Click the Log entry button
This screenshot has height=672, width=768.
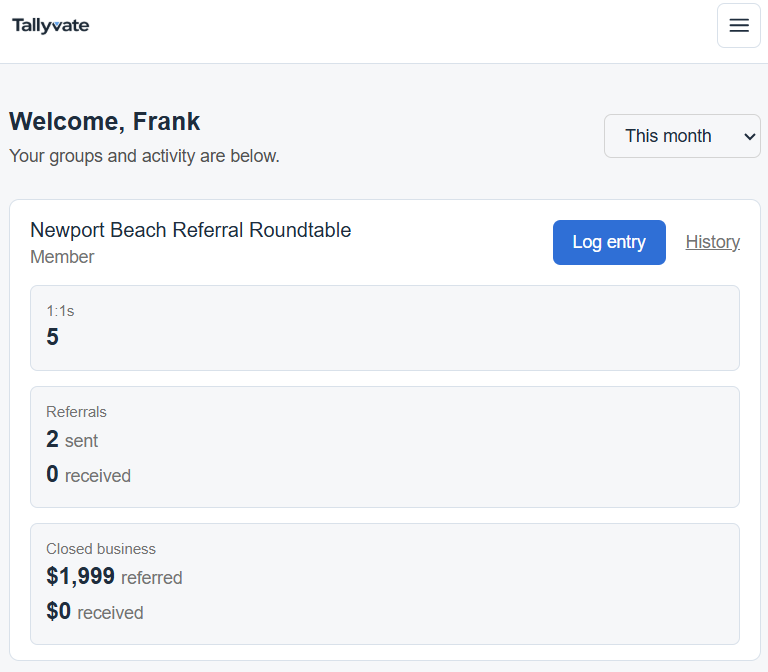point(609,242)
